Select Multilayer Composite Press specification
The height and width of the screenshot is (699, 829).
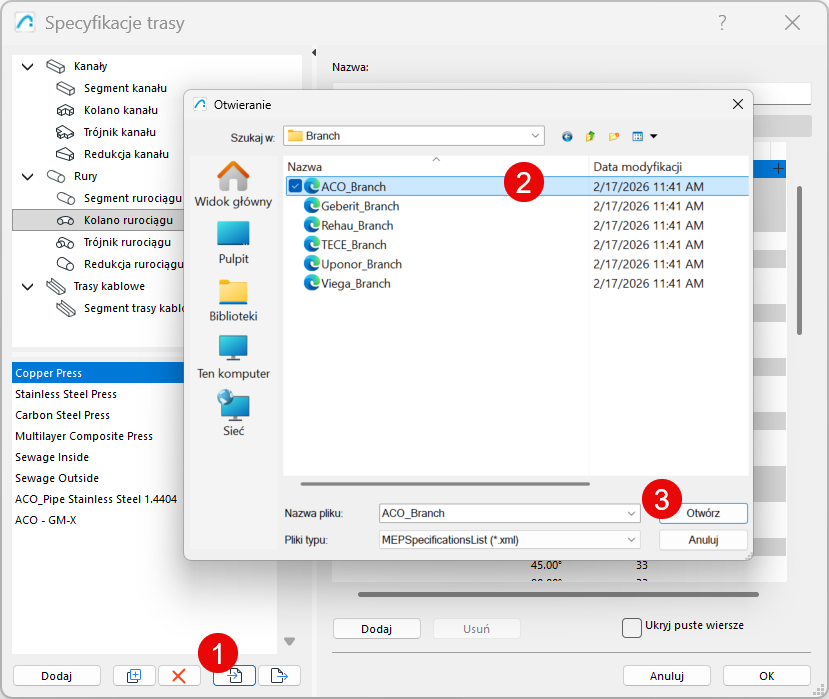tap(98, 436)
